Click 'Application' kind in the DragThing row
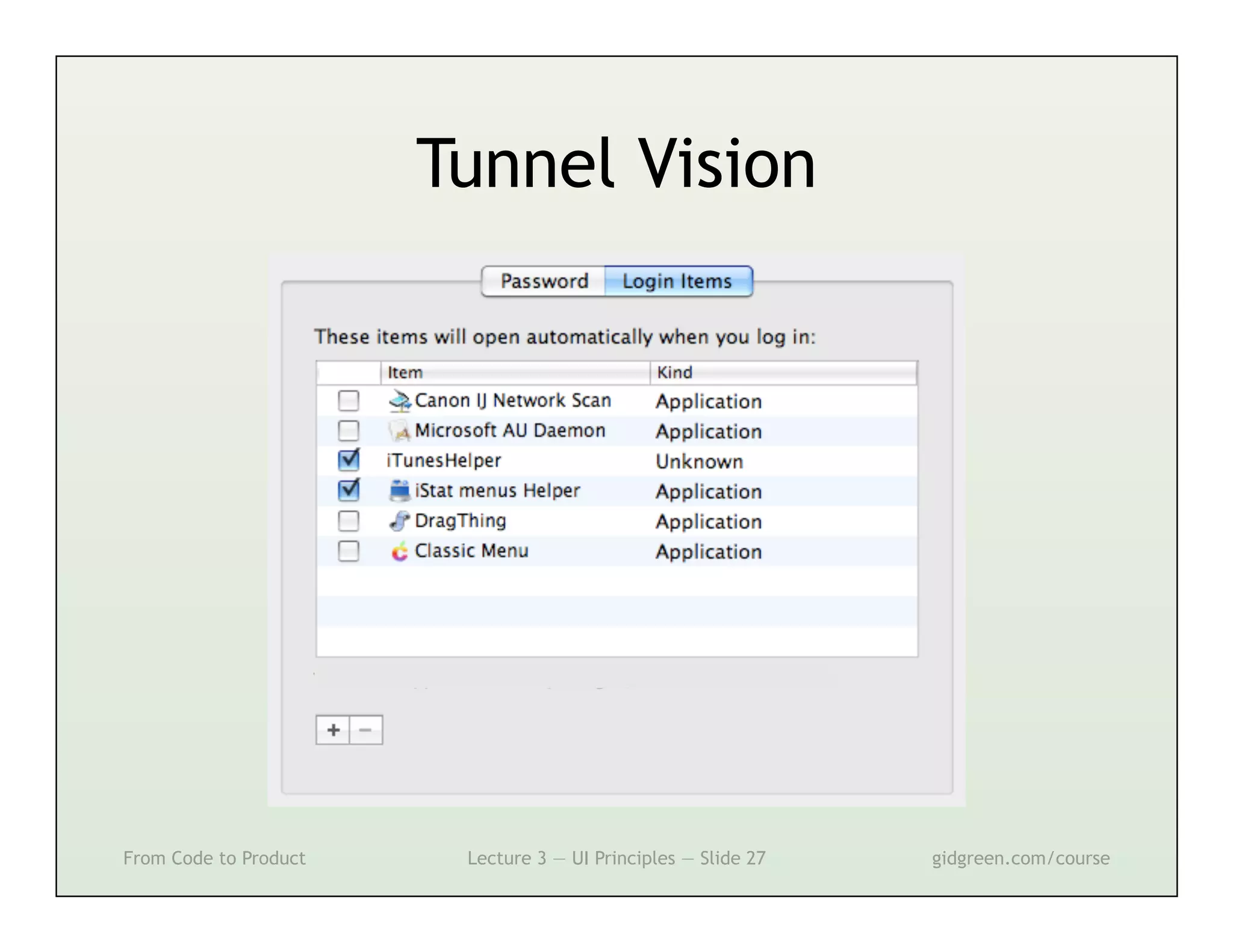Image resolution: width=1233 pixels, height=952 pixels. pos(709,522)
